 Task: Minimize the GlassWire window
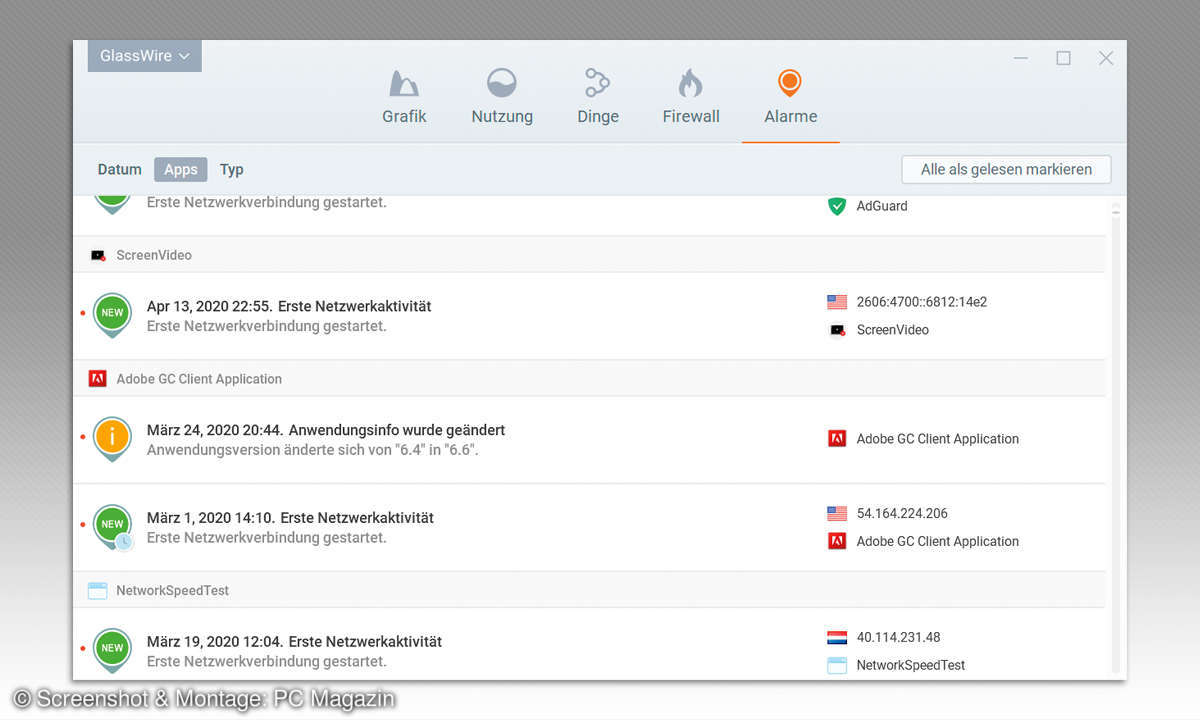(x=1021, y=58)
